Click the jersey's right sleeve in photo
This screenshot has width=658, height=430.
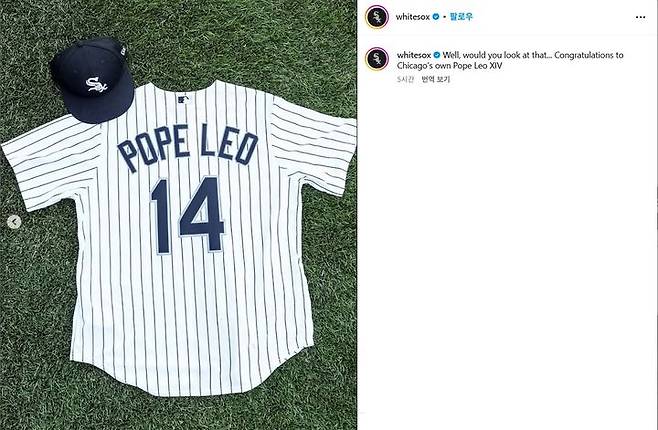316,145
